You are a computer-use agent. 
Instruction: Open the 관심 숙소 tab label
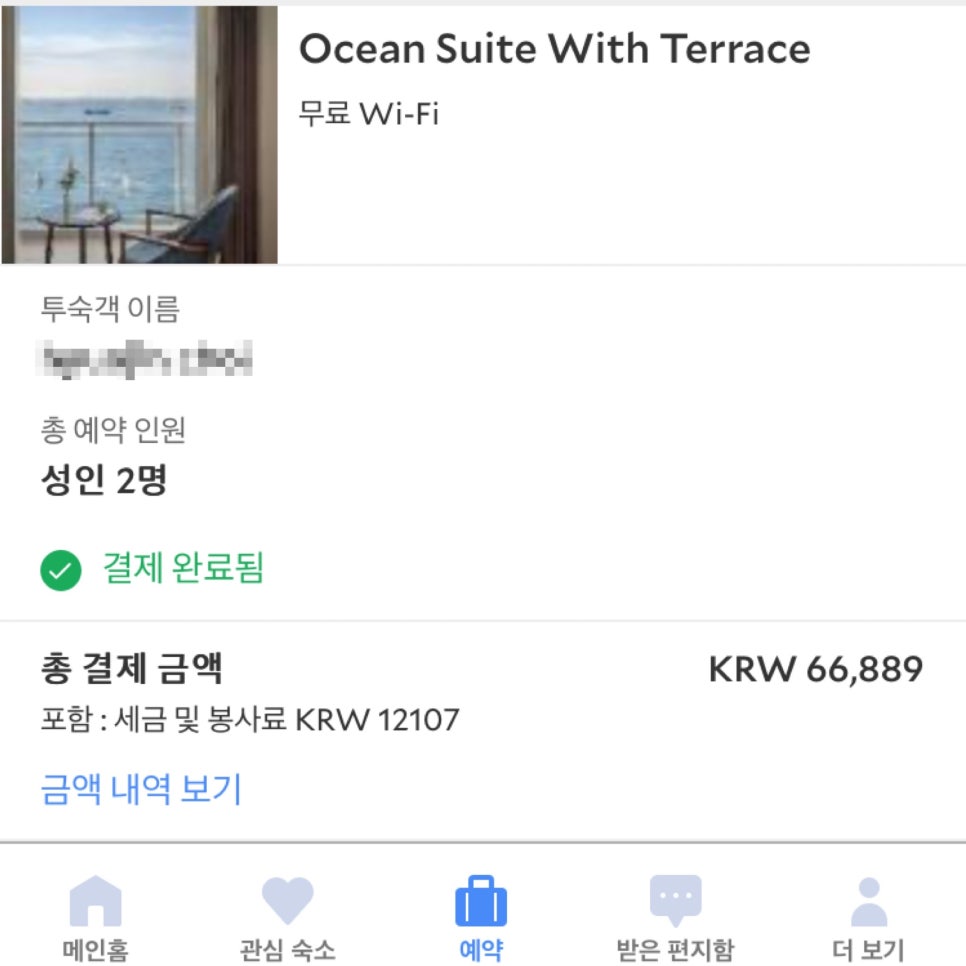(x=287, y=948)
